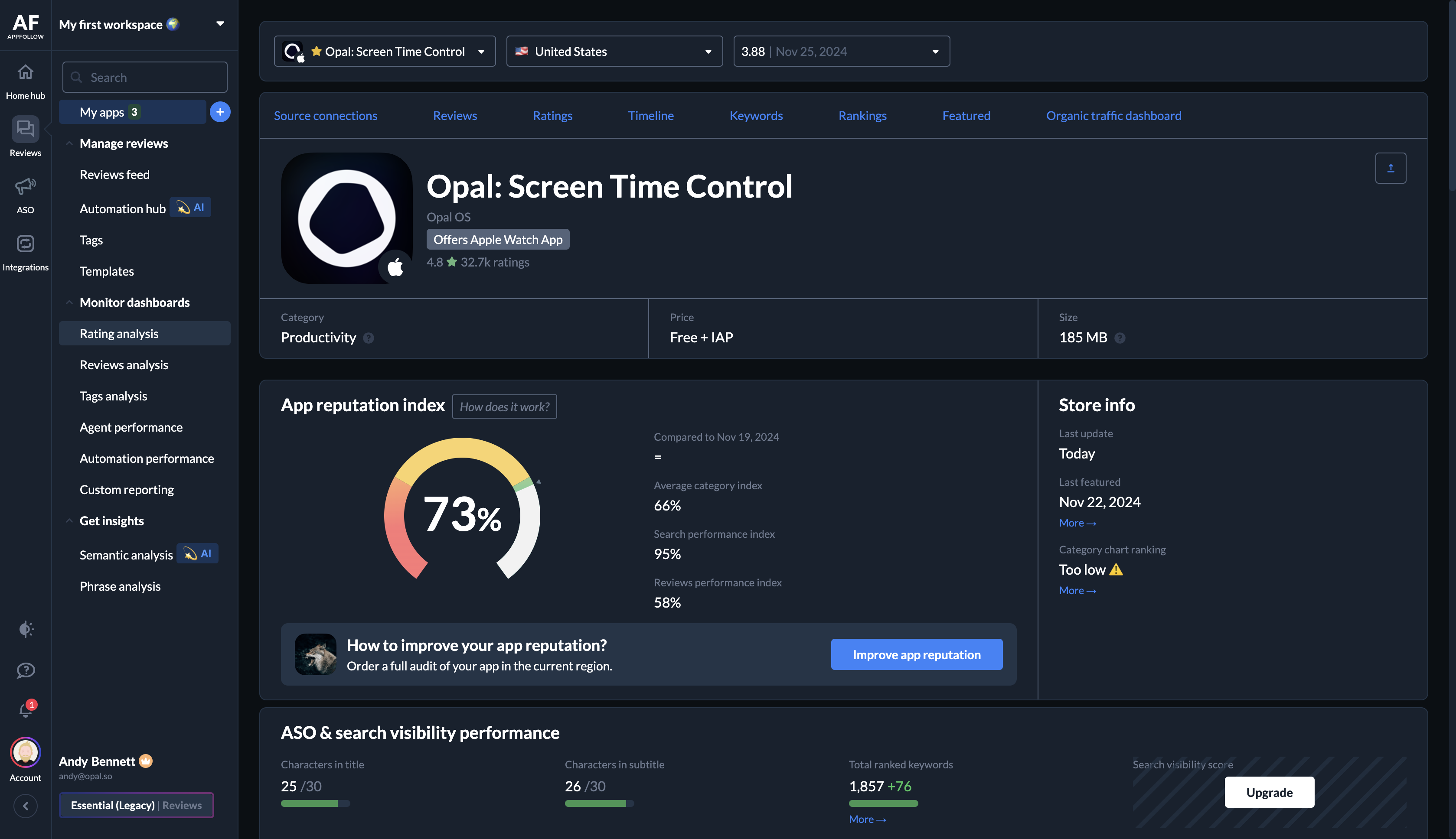Click the How does it work? button
The height and width of the screenshot is (839, 1456).
point(504,407)
